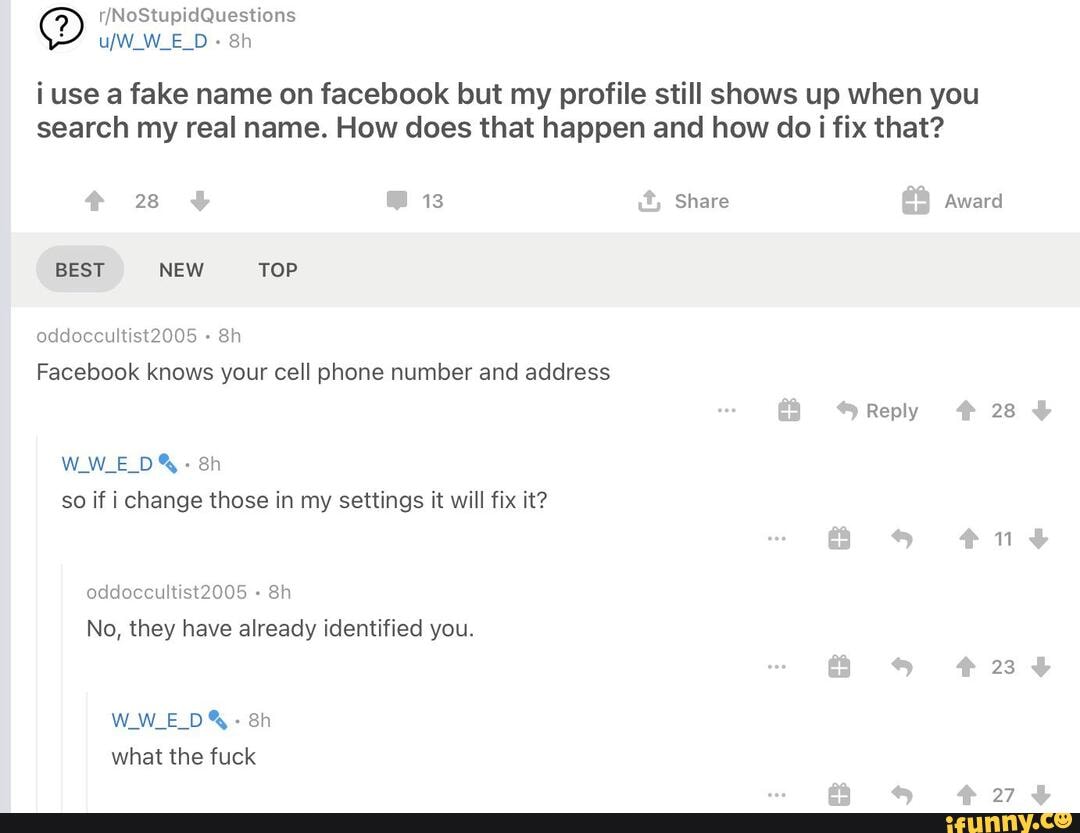Select the BEST sort pill control
Image resolution: width=1080 pixels, height=833 pixels.
(80, 269)
